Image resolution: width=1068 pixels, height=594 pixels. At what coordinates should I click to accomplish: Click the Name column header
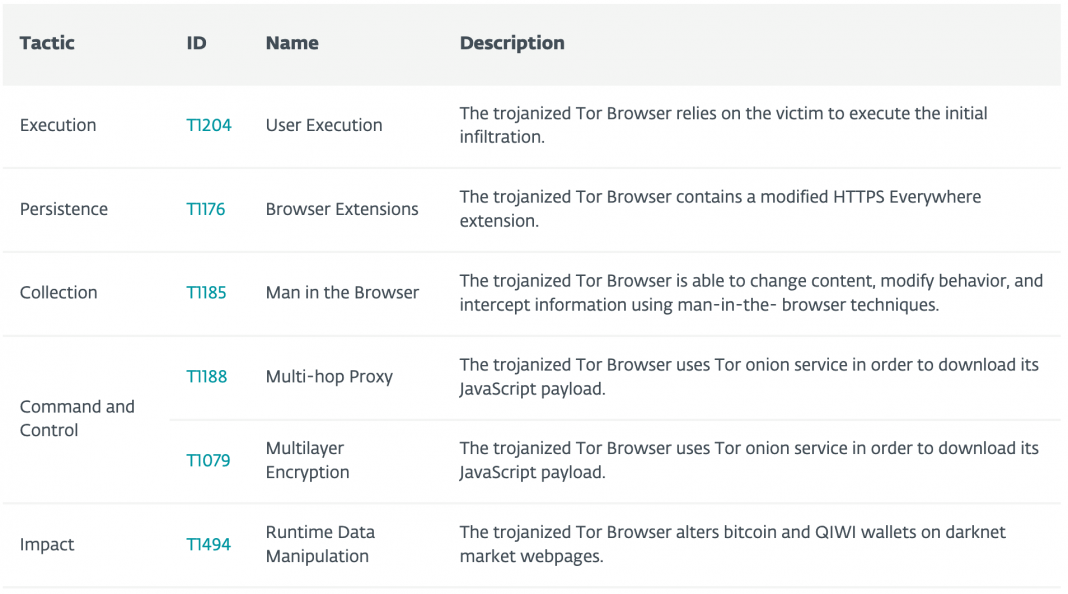[292, 43]
